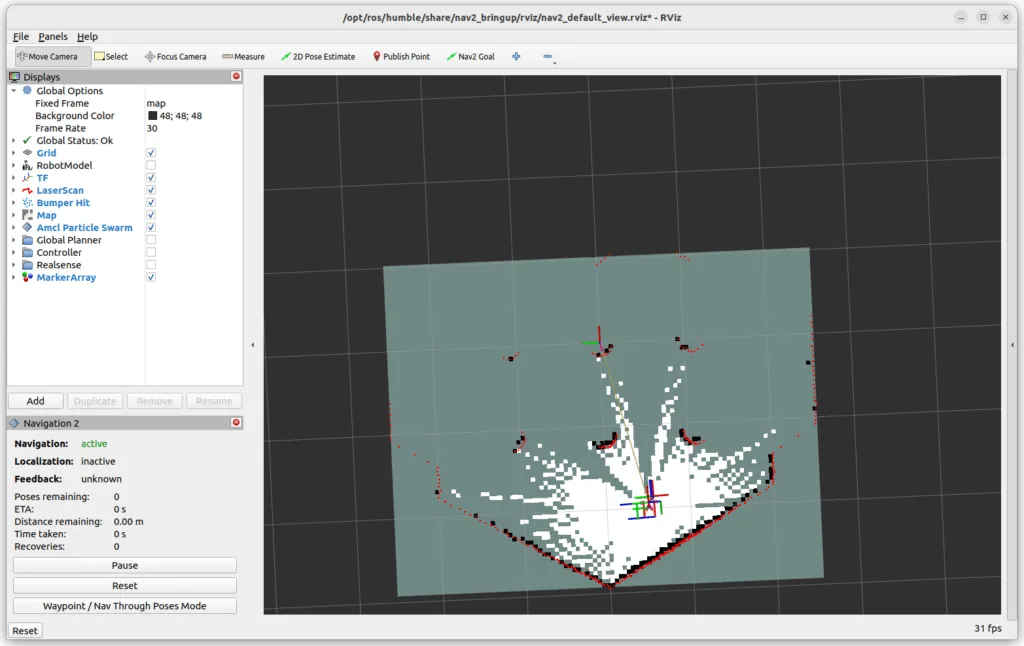Click the 31 fps status text
This screenshot has width=1024, height=646.
point(987,628)
